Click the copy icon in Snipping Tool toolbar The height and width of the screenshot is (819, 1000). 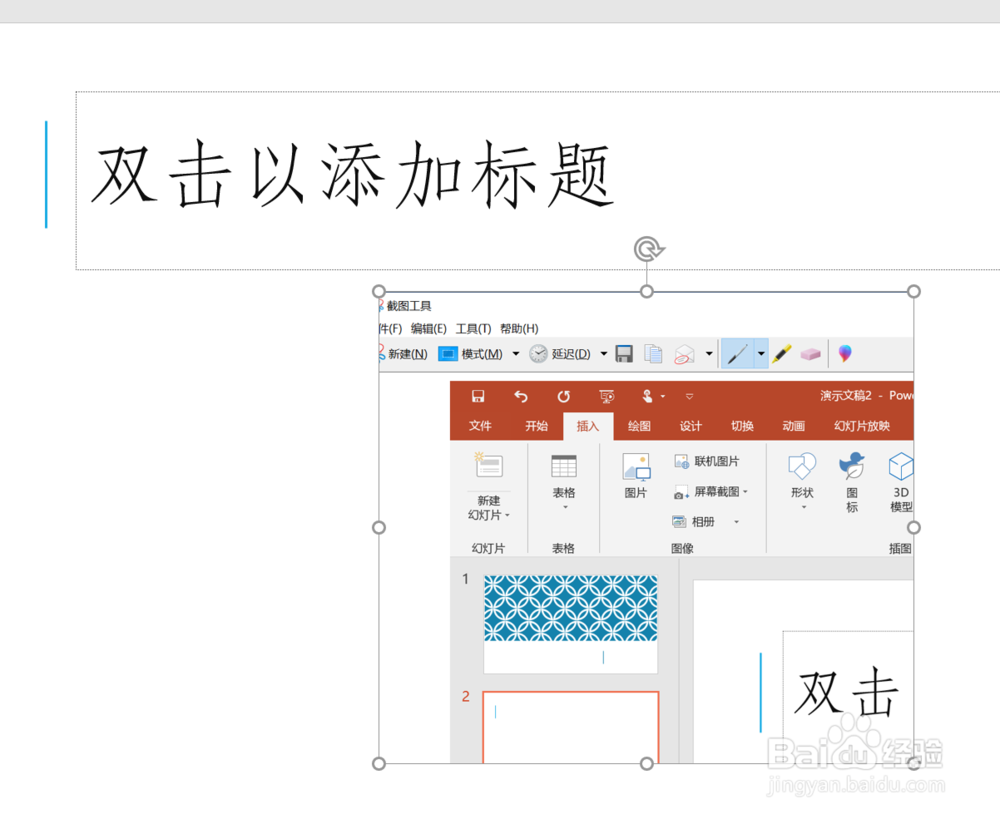(653, 354)
